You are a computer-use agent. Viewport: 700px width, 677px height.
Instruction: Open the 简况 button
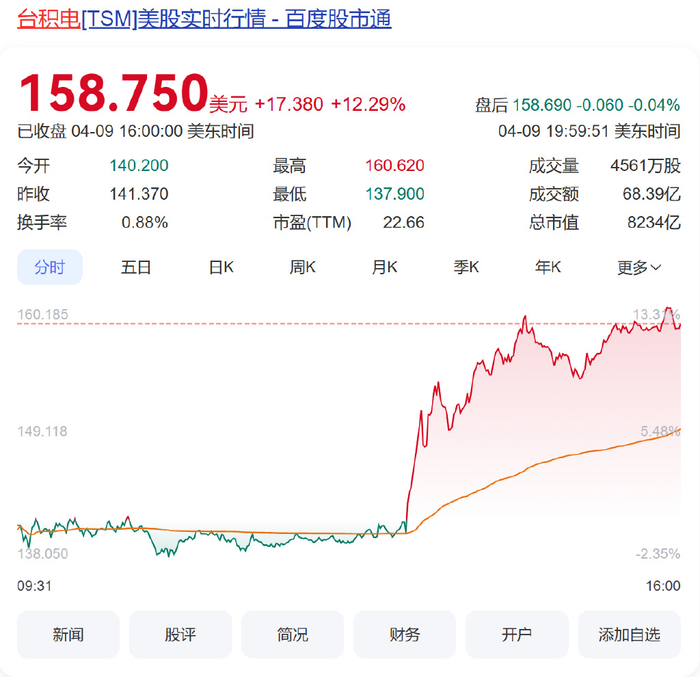tap(292, 634)
